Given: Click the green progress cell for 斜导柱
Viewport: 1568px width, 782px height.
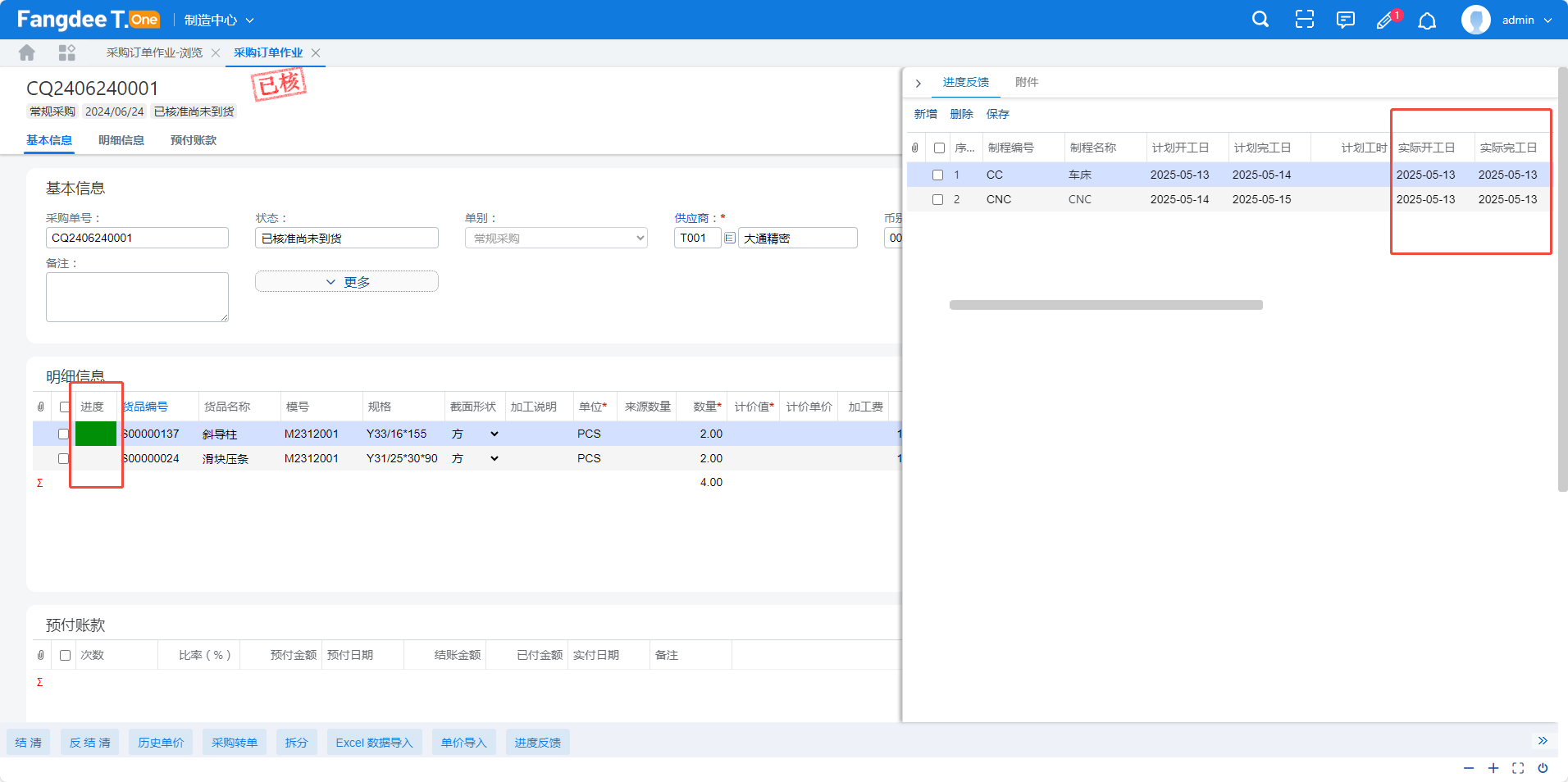Looking at the screenshot, I should (96, 434).
